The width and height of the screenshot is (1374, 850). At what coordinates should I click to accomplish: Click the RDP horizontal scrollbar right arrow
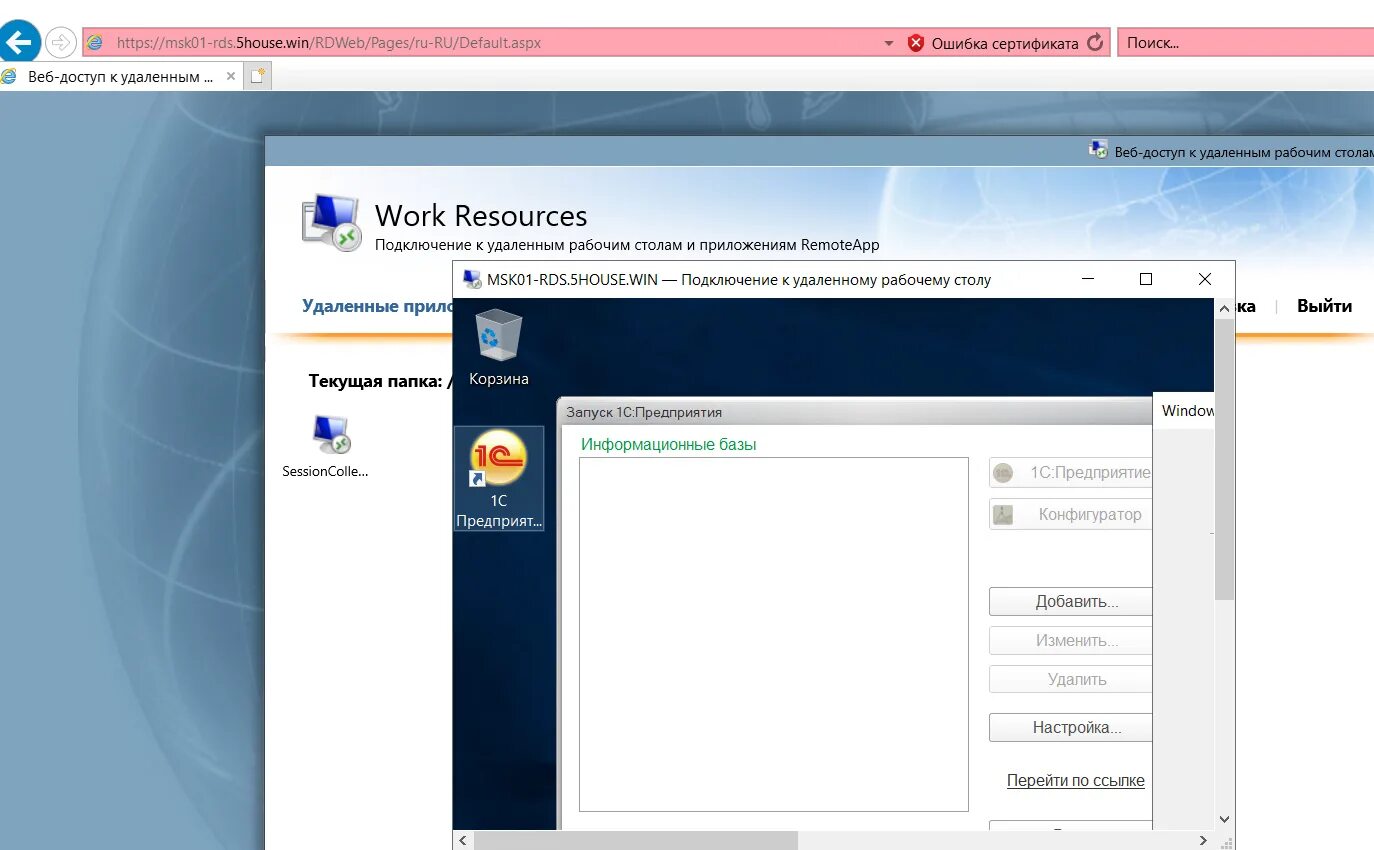(1205, 839)
